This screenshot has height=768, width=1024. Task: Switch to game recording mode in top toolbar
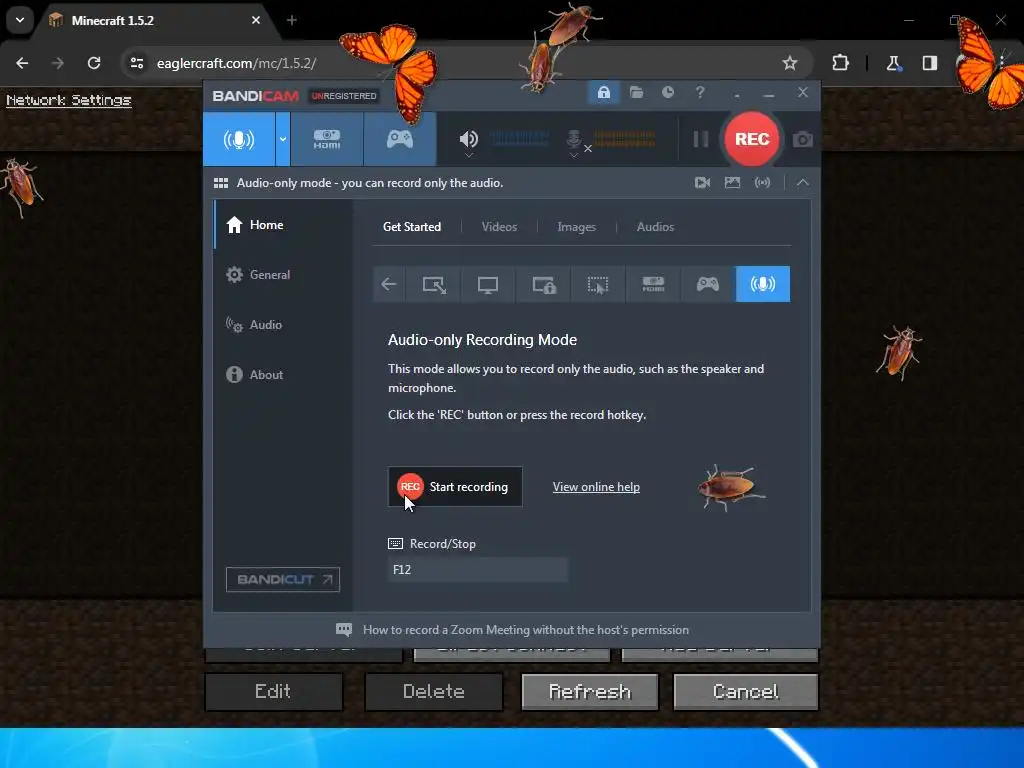pos(400,139)
